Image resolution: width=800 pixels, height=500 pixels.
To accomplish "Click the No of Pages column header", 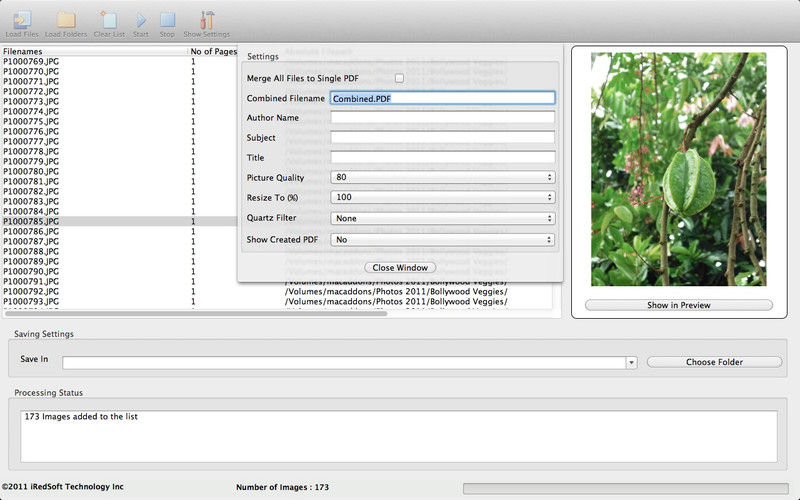I will pyautogui.click(x=213, y=52).
